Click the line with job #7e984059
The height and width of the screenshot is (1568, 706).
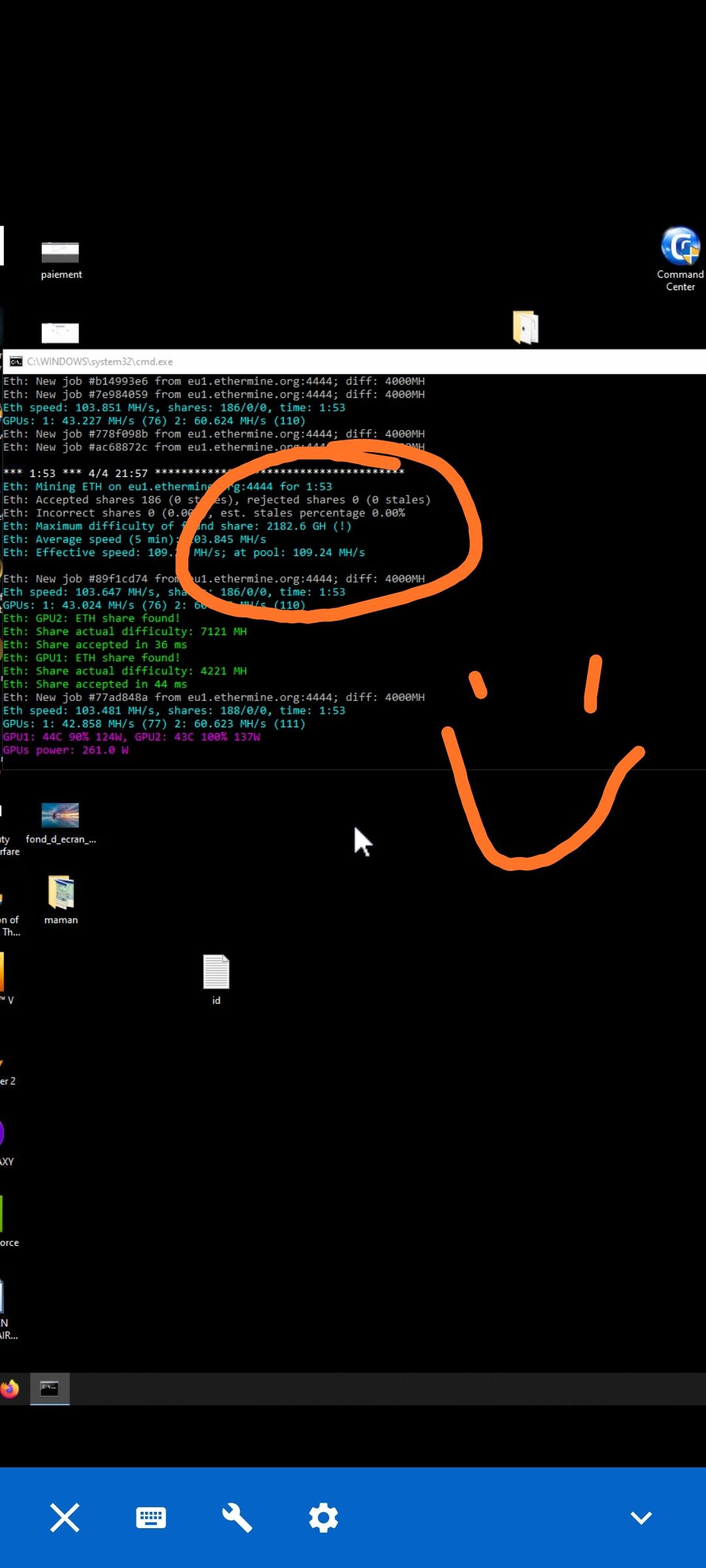tap(214, 394)
